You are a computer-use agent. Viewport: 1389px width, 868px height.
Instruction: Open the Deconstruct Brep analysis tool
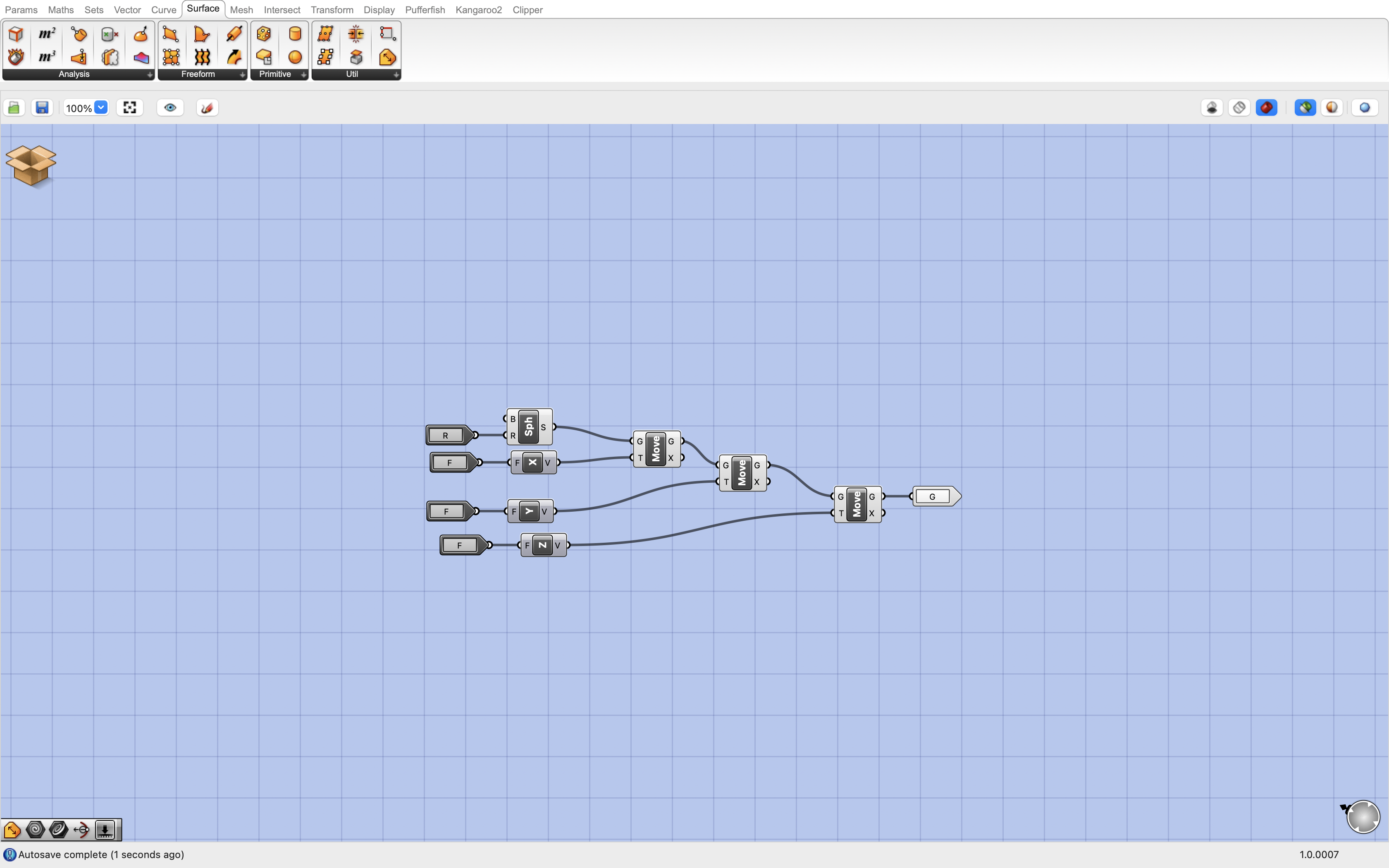15,33
